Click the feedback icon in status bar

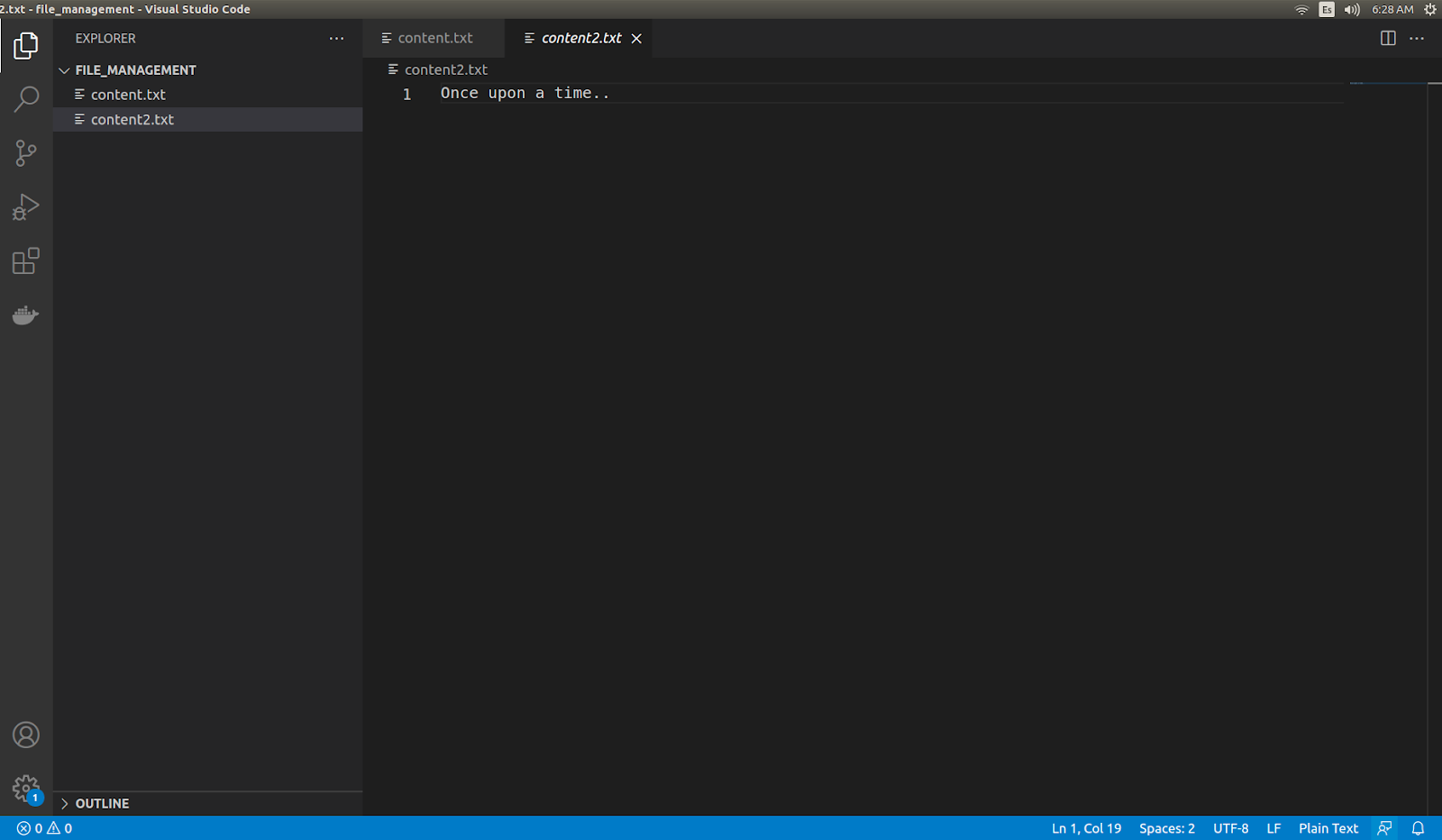click(x=1385, y=828)
